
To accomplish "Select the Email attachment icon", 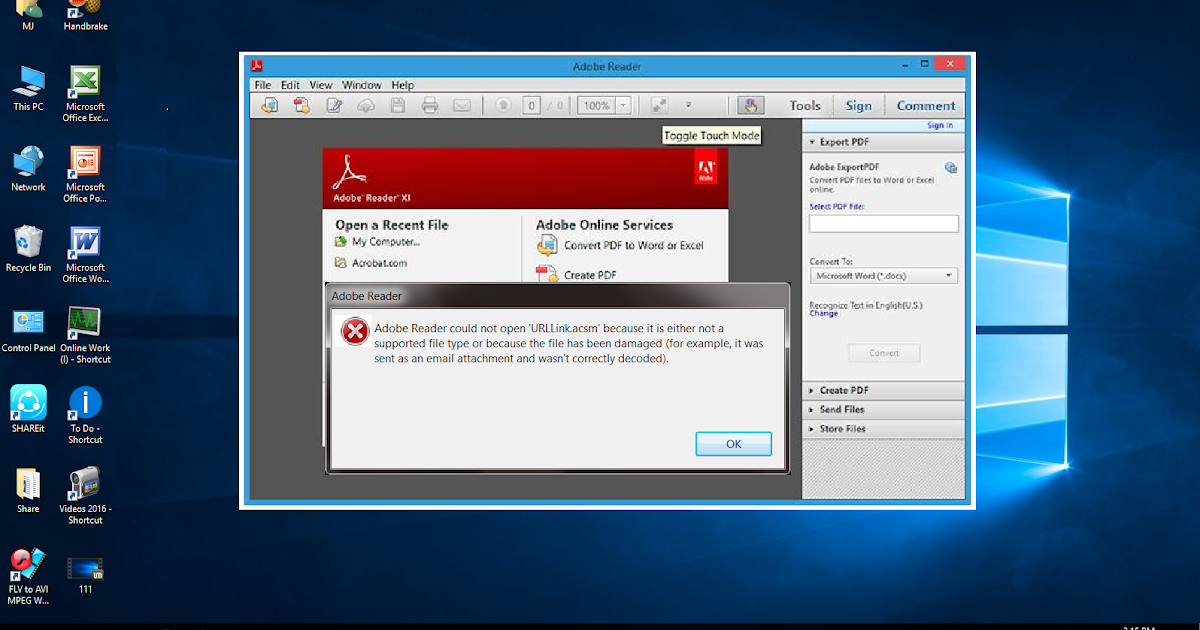I will coord(461,104).
